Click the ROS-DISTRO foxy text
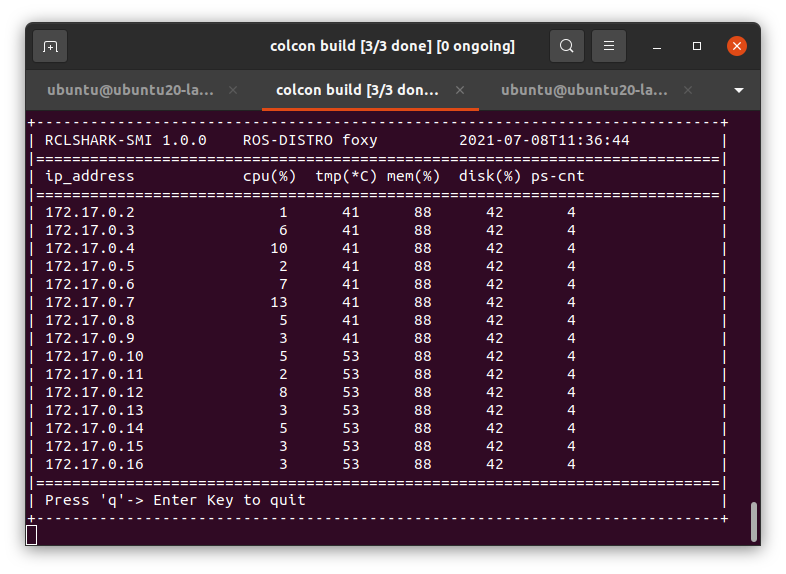The image size is (786, 574). pyautogui.click(x=310, y=140)
